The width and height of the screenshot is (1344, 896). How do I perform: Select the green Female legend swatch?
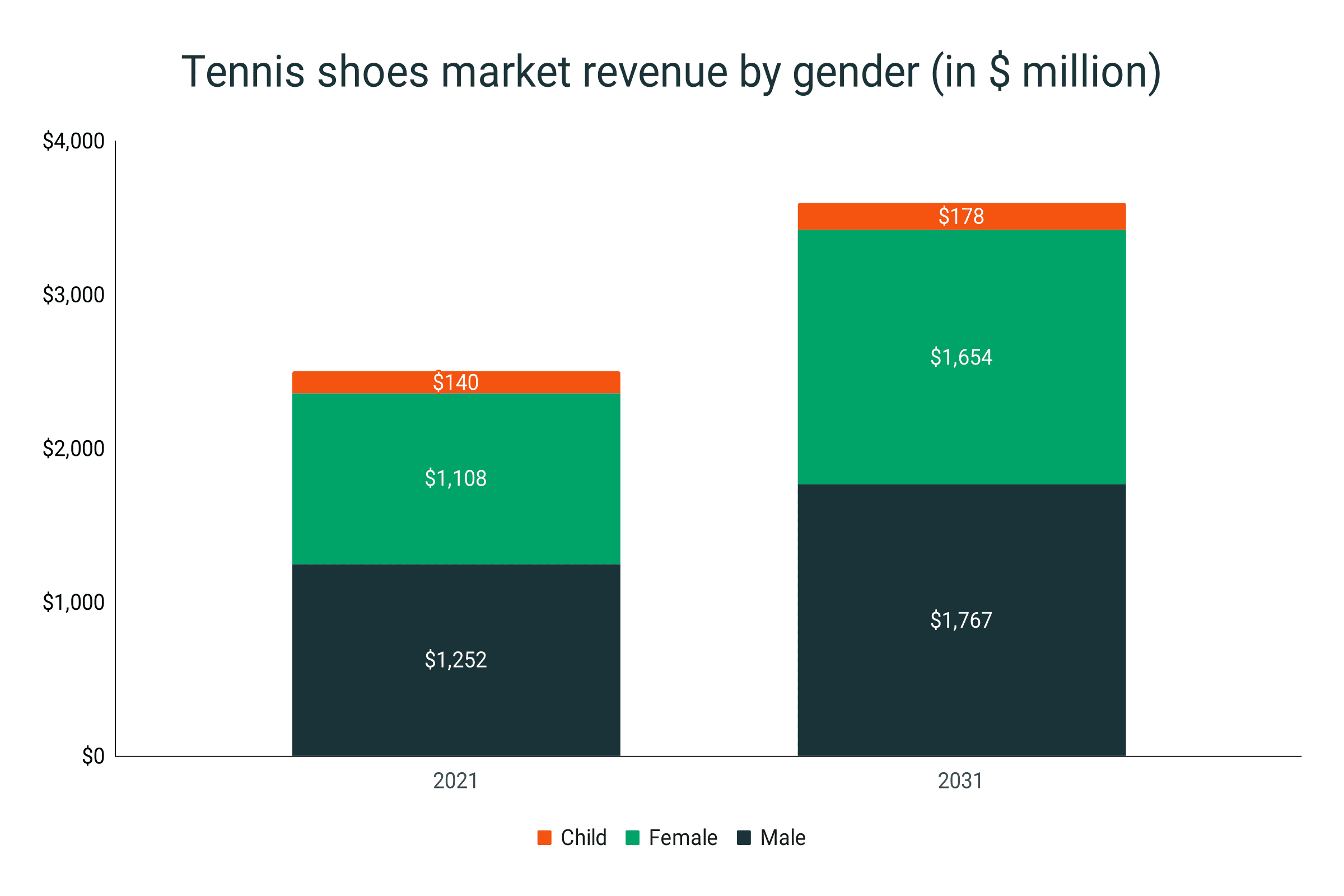[x=633, y=838]
